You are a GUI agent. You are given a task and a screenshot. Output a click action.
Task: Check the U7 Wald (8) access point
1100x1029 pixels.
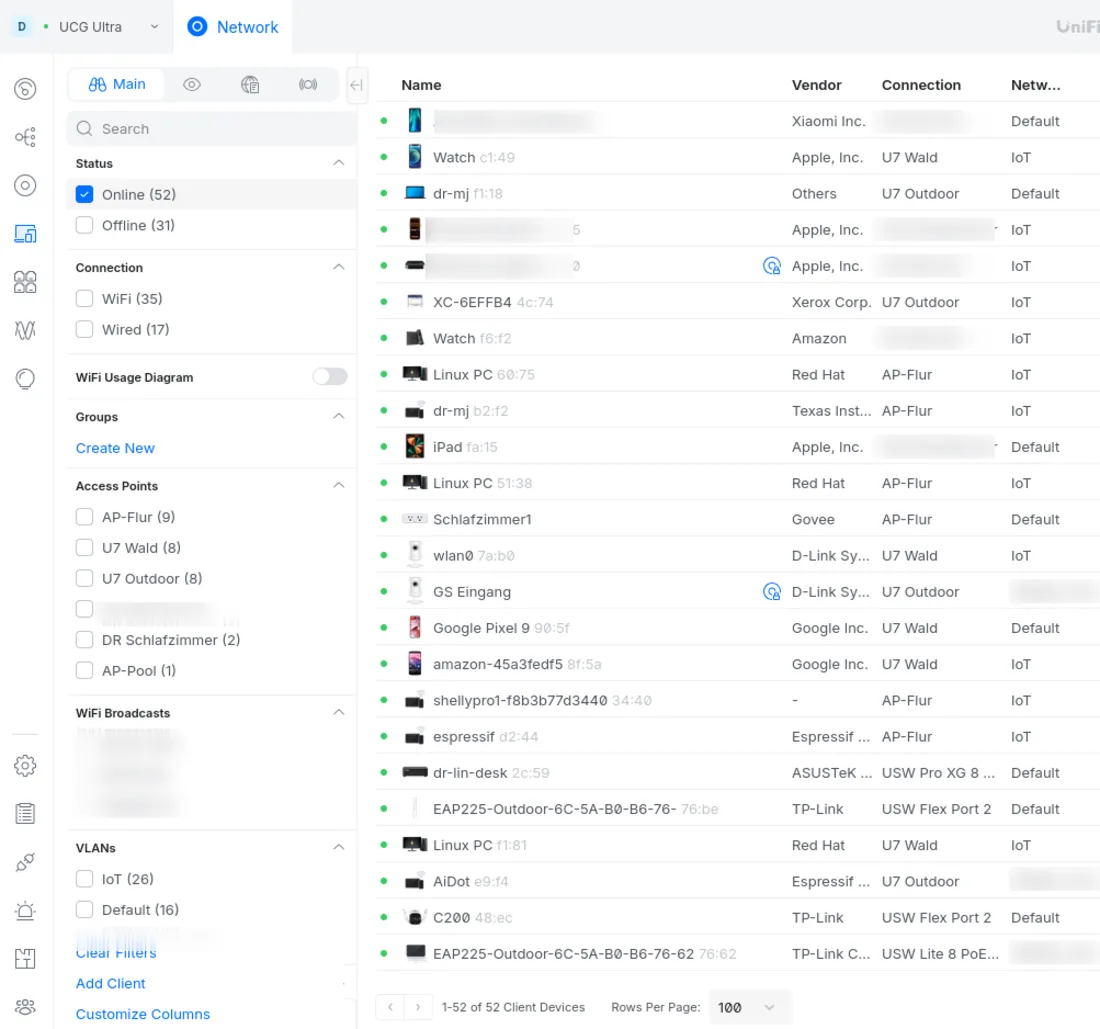84,548
